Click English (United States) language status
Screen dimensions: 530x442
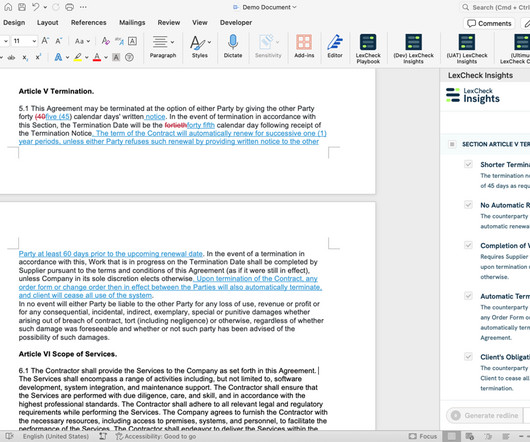pyautogui.click(x=56, y=436)
